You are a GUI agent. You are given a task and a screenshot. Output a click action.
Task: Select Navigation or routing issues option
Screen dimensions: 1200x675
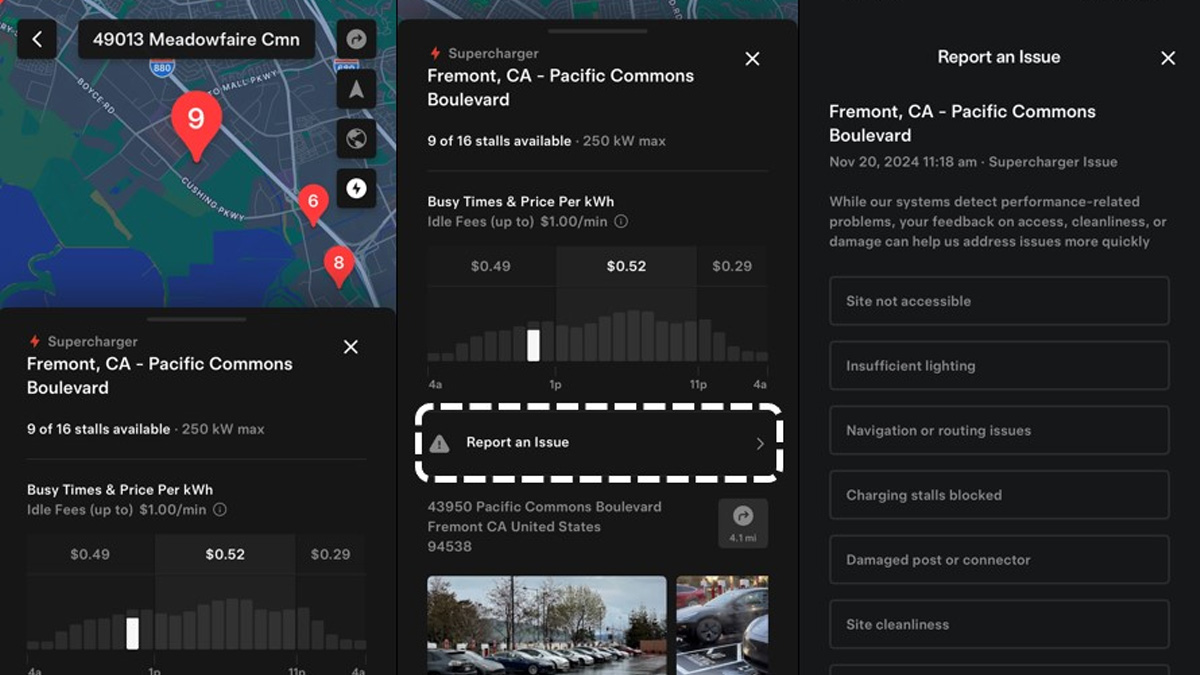(x=999, y=430)
